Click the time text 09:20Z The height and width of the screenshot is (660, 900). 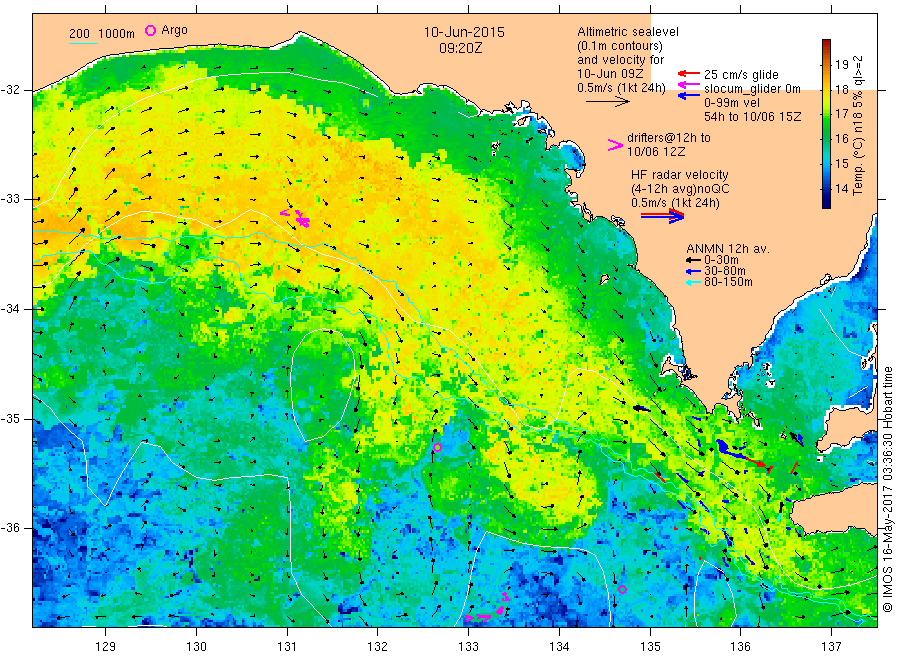[x=461, y=48]
